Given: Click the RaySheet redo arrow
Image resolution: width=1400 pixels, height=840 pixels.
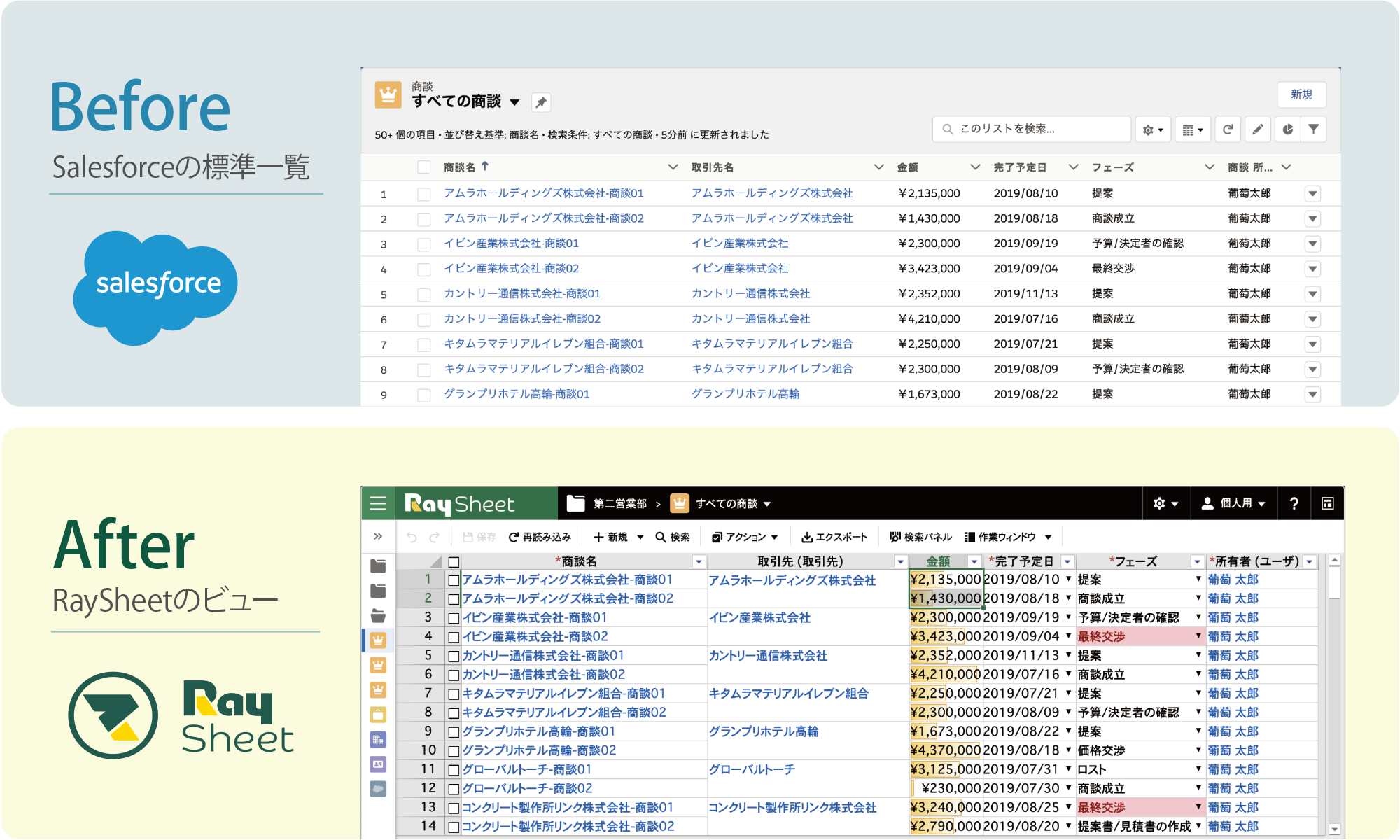Looking at the screenshot, I should coord(435,537).
